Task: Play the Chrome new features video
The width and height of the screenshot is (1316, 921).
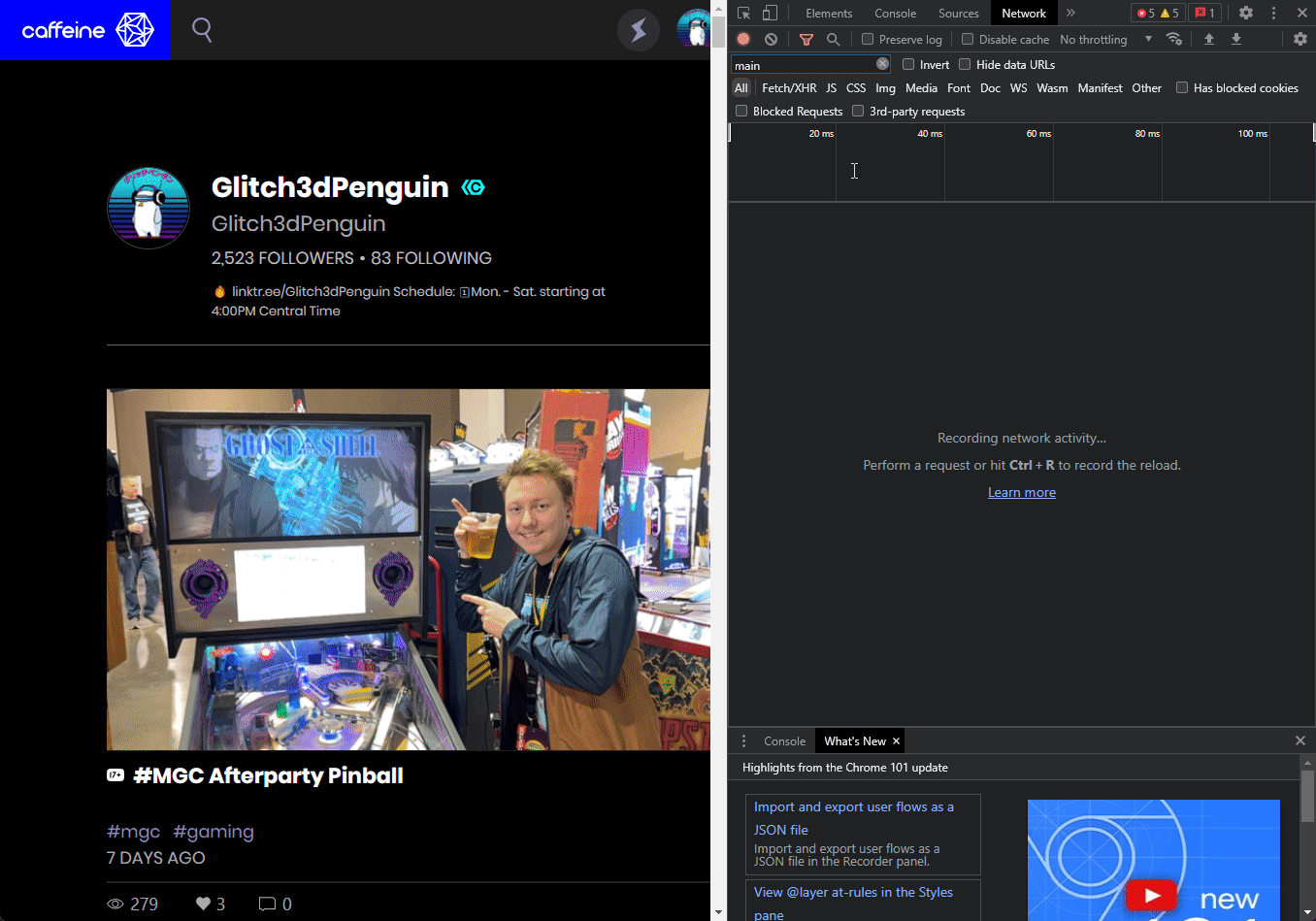Action: 1152,895
